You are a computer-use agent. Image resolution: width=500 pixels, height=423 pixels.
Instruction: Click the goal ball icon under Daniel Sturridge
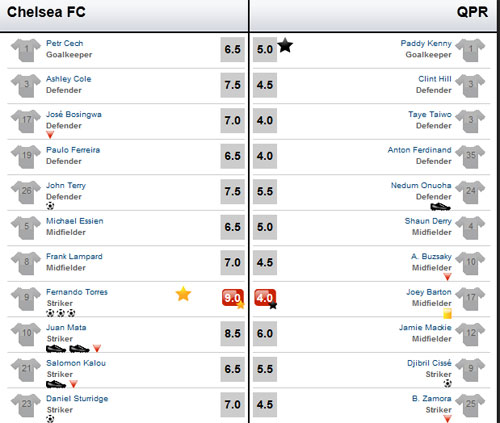coord(50,419)
